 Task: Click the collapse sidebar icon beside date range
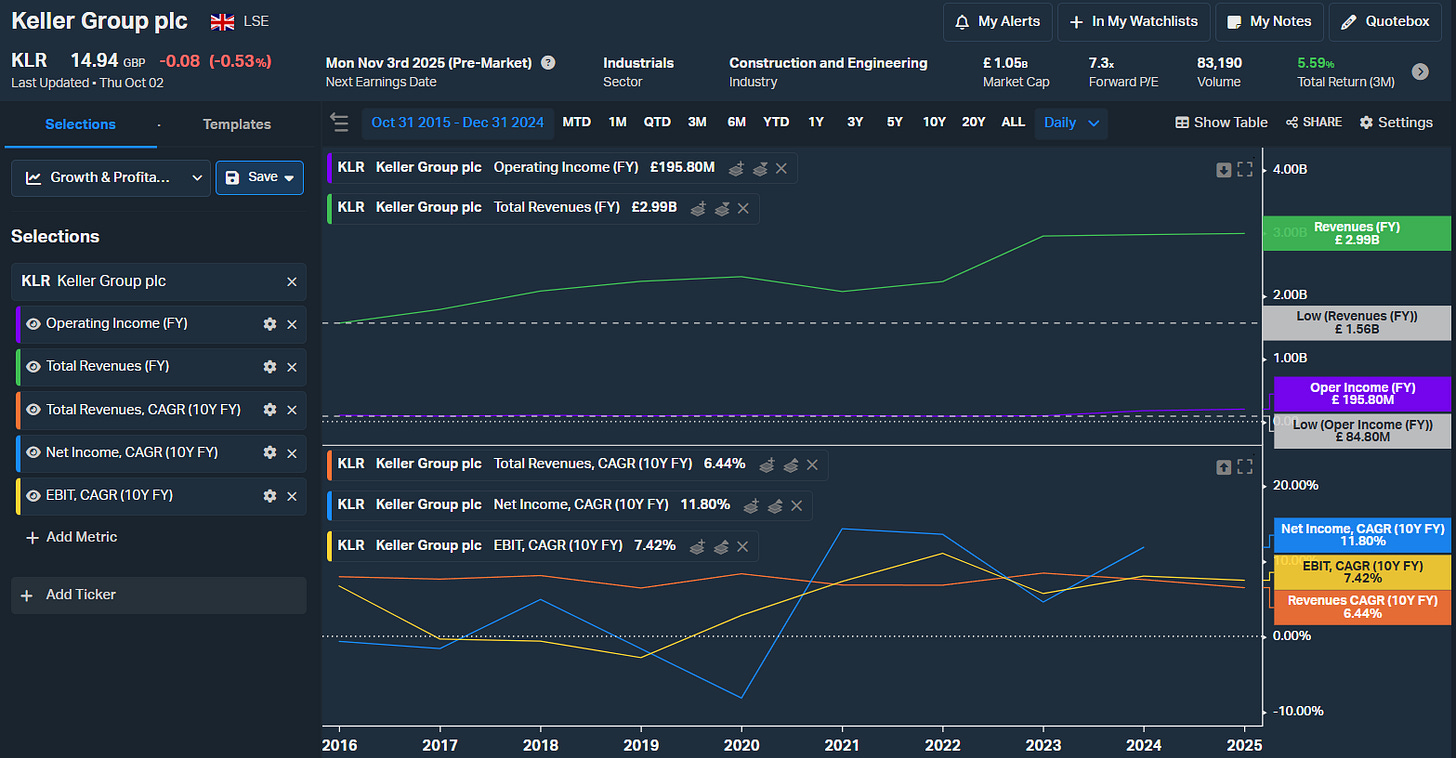[340, 123]
